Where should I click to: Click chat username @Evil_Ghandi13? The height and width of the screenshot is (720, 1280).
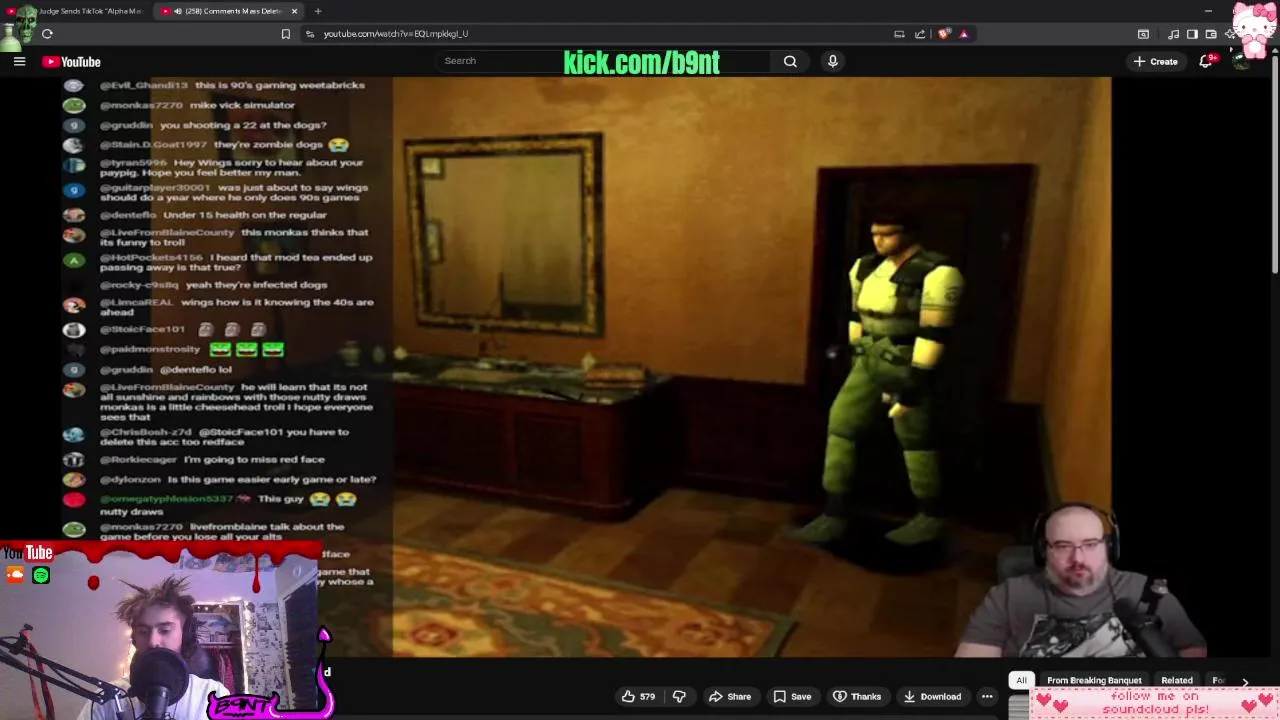pos(143,85)
